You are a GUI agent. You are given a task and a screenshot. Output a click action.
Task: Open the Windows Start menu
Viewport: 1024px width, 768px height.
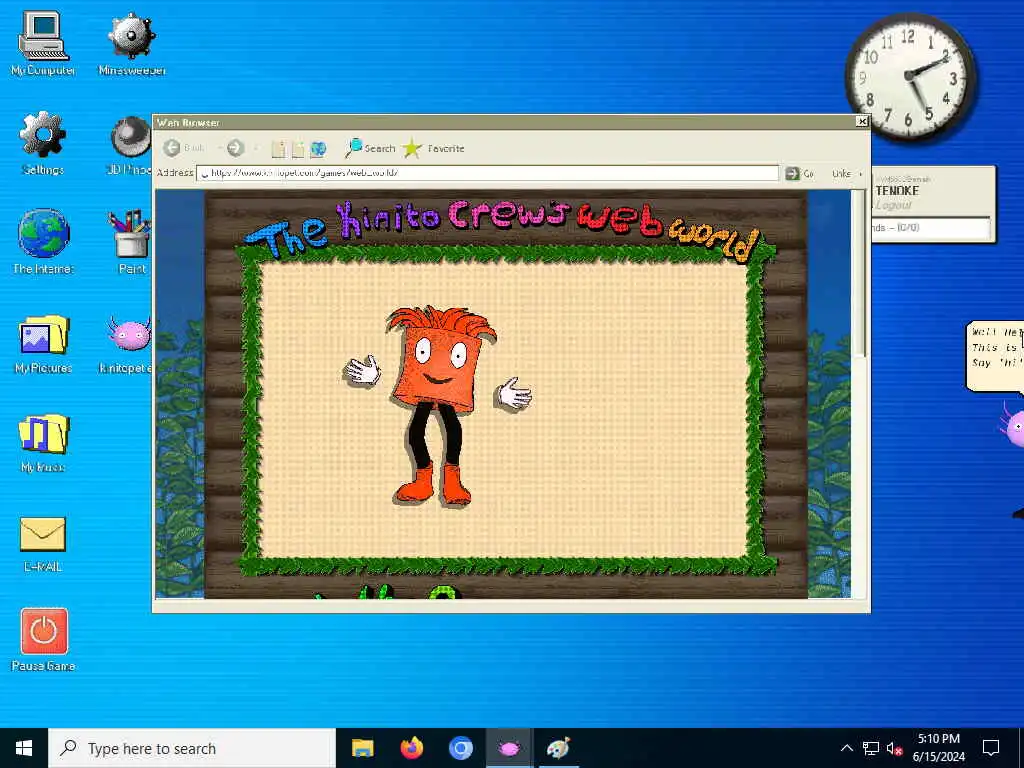click(x=24, y=748)
